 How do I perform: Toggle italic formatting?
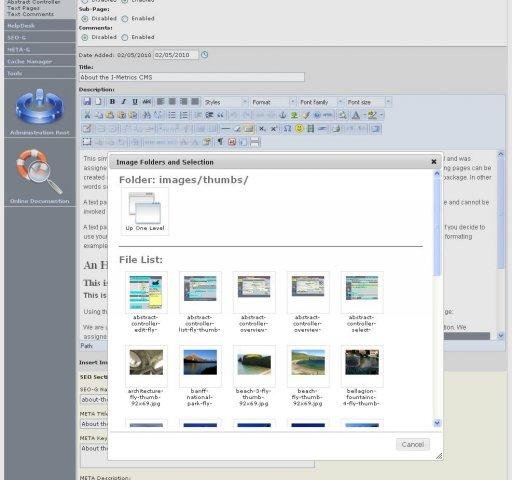(x=124, y=102)
